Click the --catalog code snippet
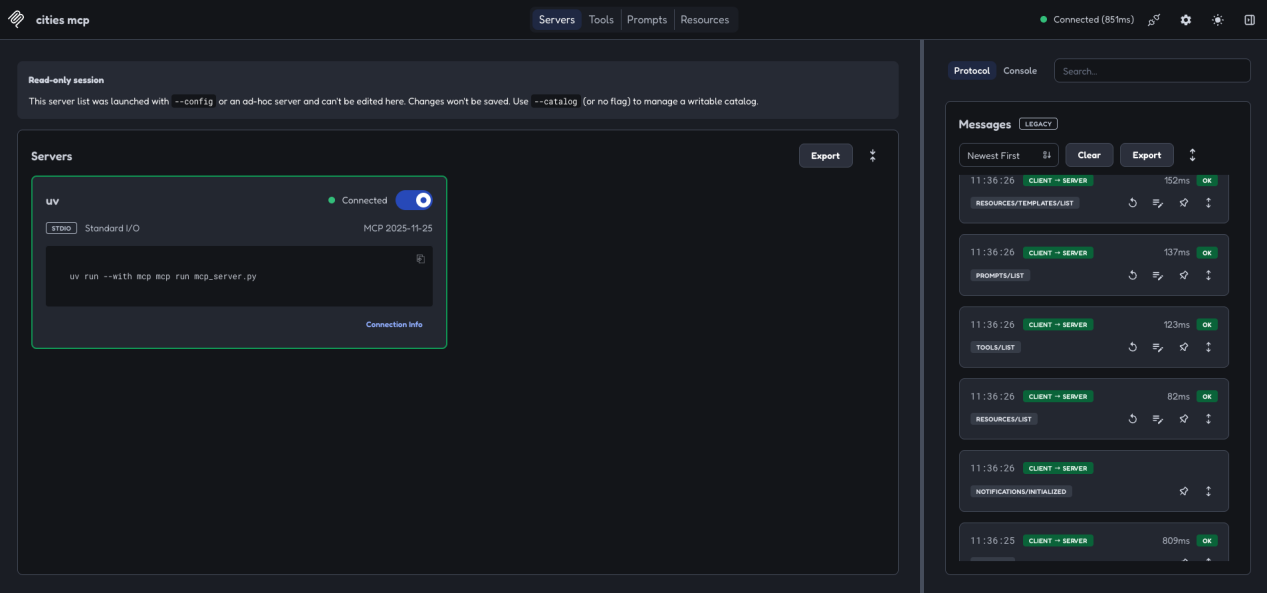The image size is (1267, 593). pyautogui.click(x=555, y=101)
